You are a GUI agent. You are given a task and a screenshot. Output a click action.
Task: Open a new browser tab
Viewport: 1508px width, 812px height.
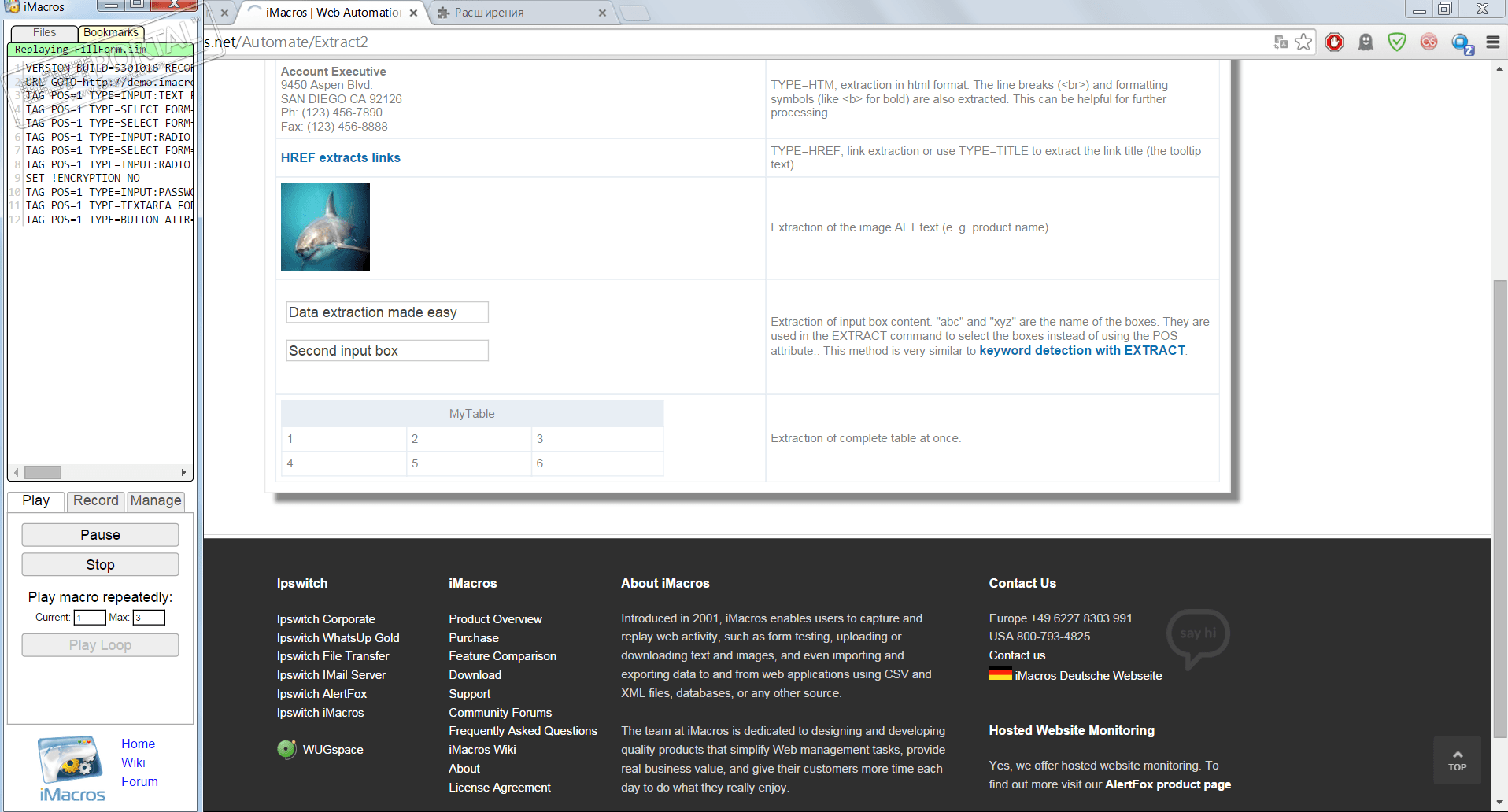(634, 13)
